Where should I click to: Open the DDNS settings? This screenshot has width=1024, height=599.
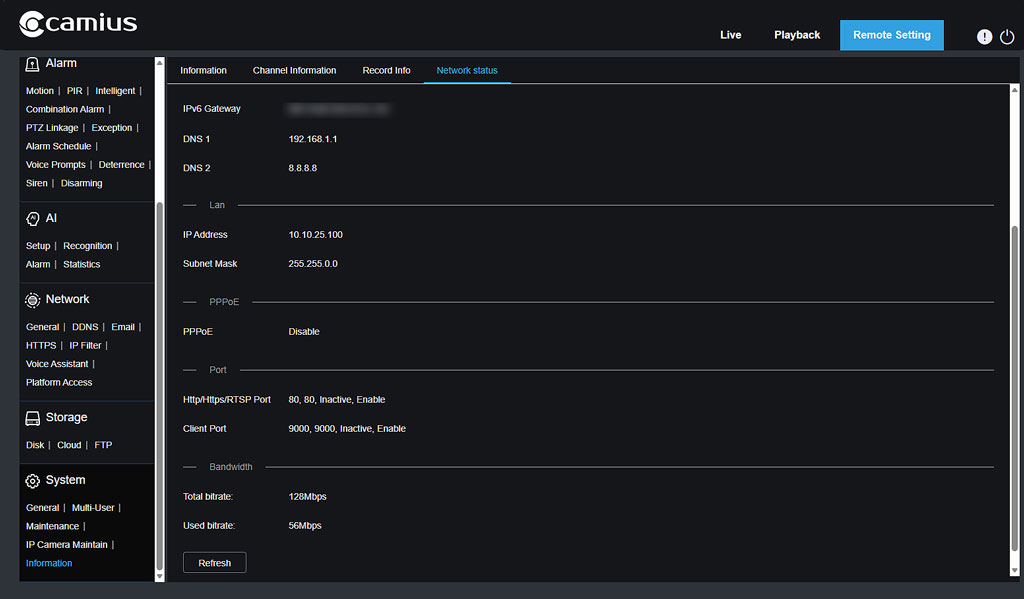(84, 326)
